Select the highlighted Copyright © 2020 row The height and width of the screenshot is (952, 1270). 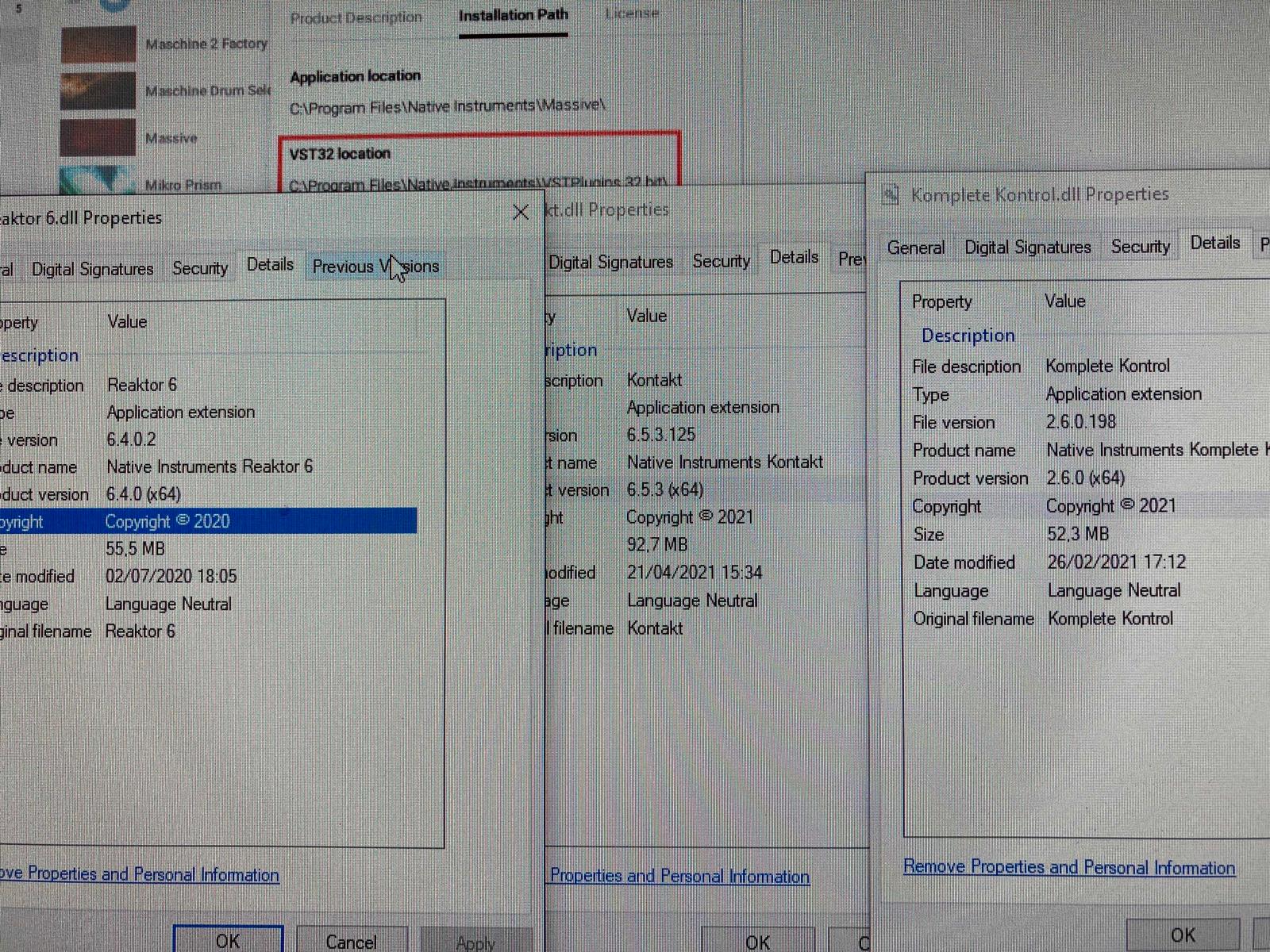tap(208, 521)
